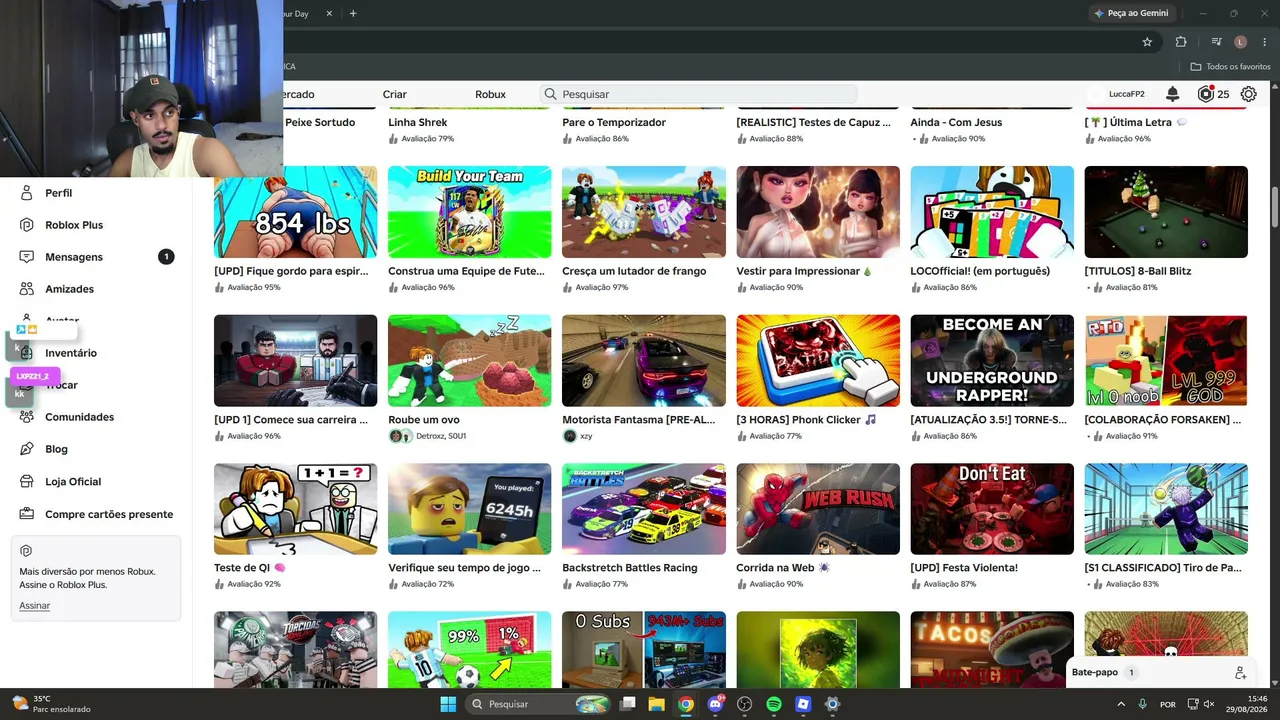Open Compre cartões presente link

(109, 514)
